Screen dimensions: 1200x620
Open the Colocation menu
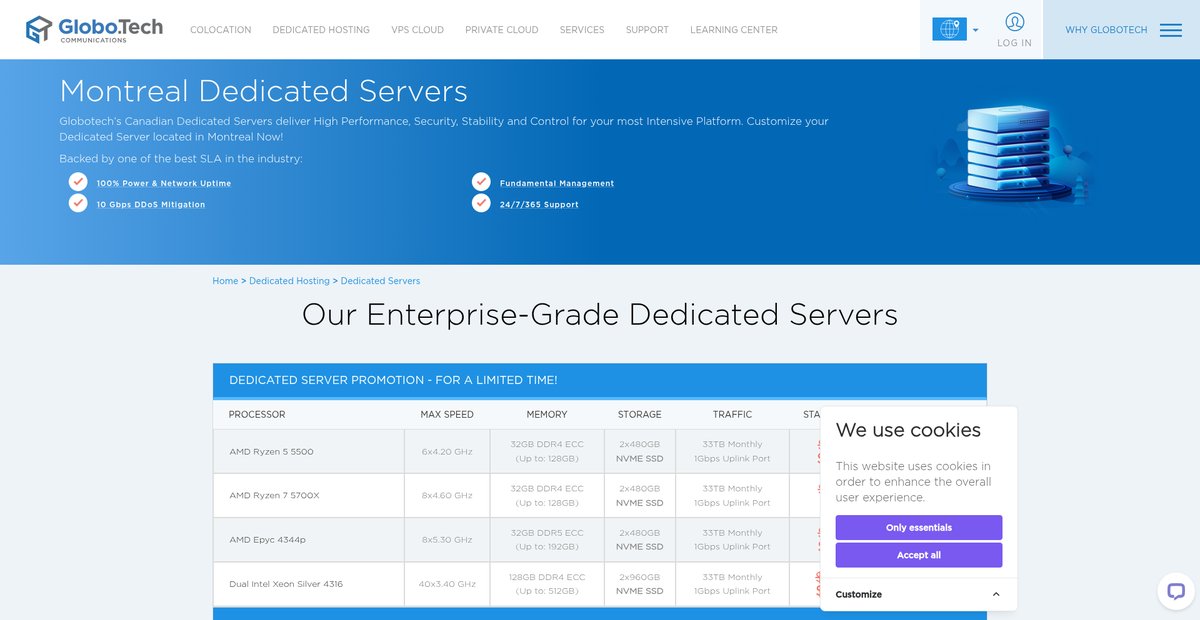tap(221, 30)
